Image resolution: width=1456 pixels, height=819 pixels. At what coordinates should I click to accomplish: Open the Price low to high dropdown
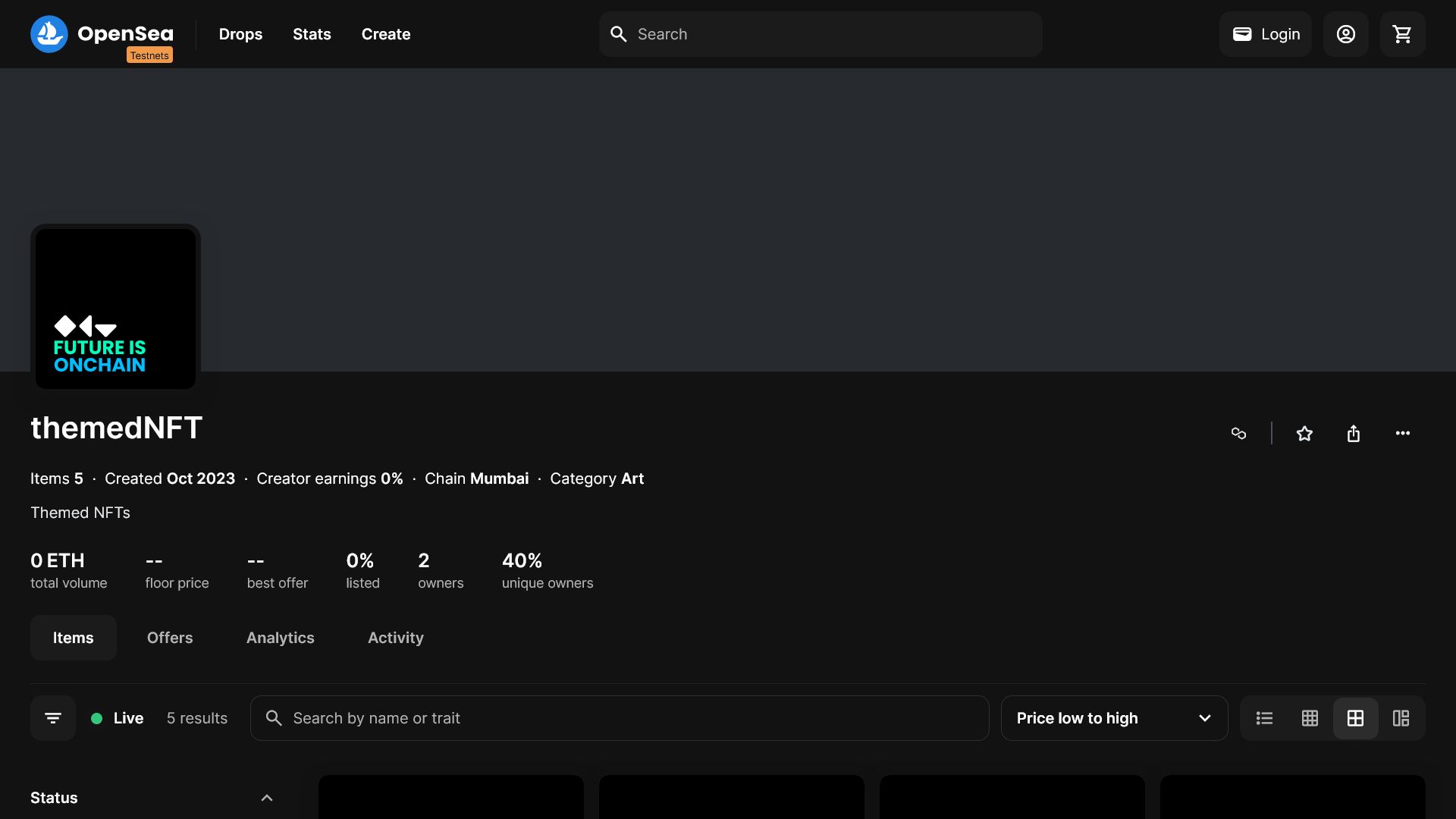click(1115, 718)
